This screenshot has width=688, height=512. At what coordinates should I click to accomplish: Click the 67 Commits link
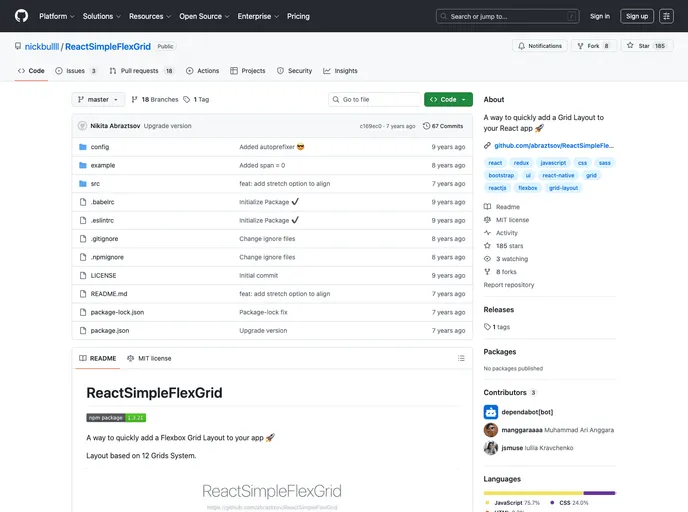[443, 126]
